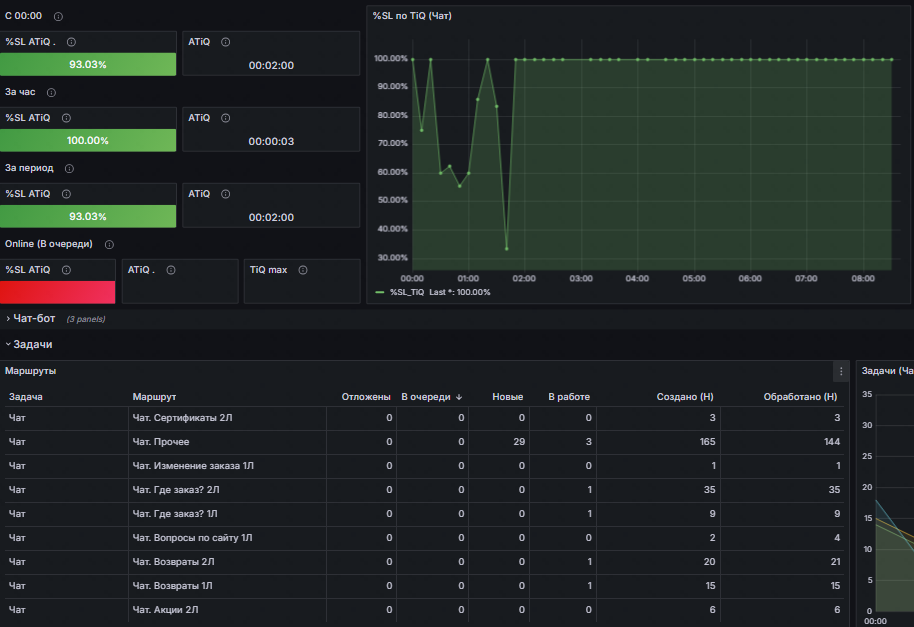Click info icon beside За период label
The image size is (914, 627).
pyautogui.click(x=69, y=169)
